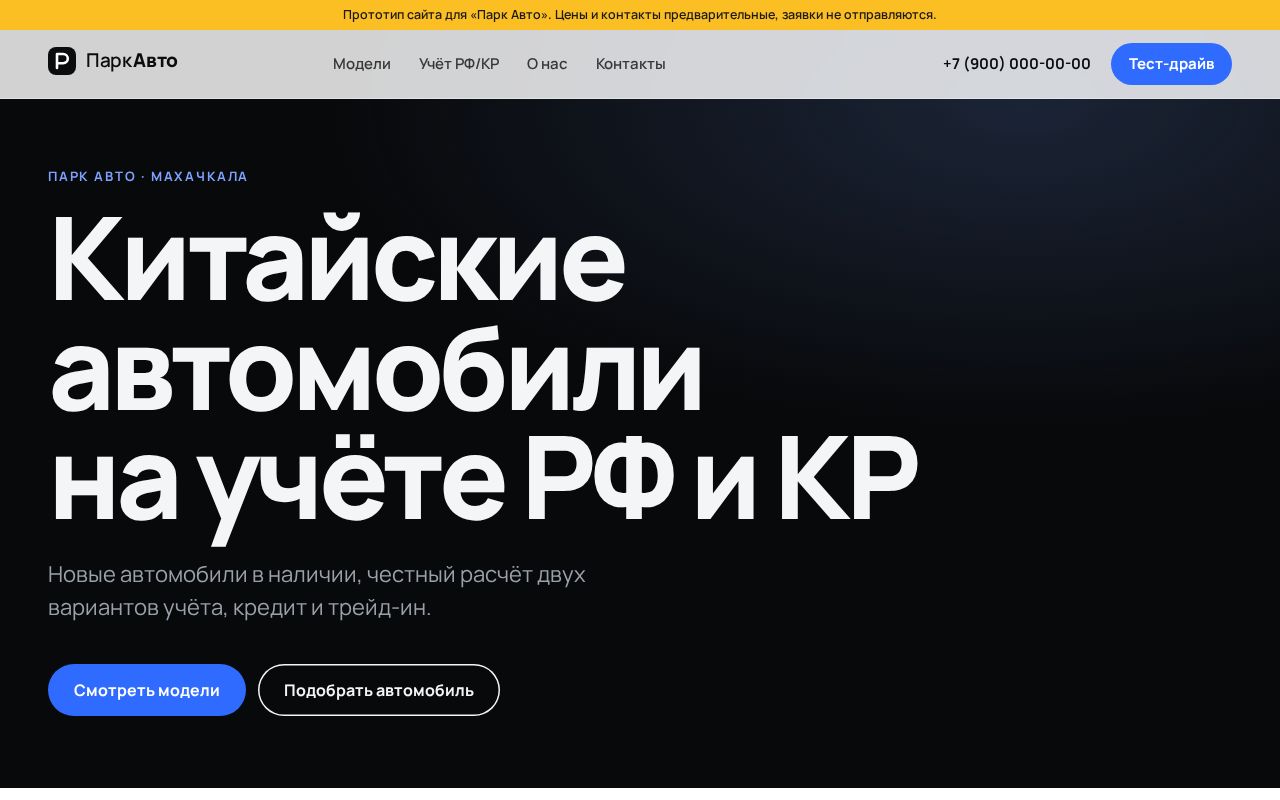Image resolution: width=1280 pixels, height=800 pixels.
Task: Select the Подобрать автомобиль button
Action: [379, 690]
